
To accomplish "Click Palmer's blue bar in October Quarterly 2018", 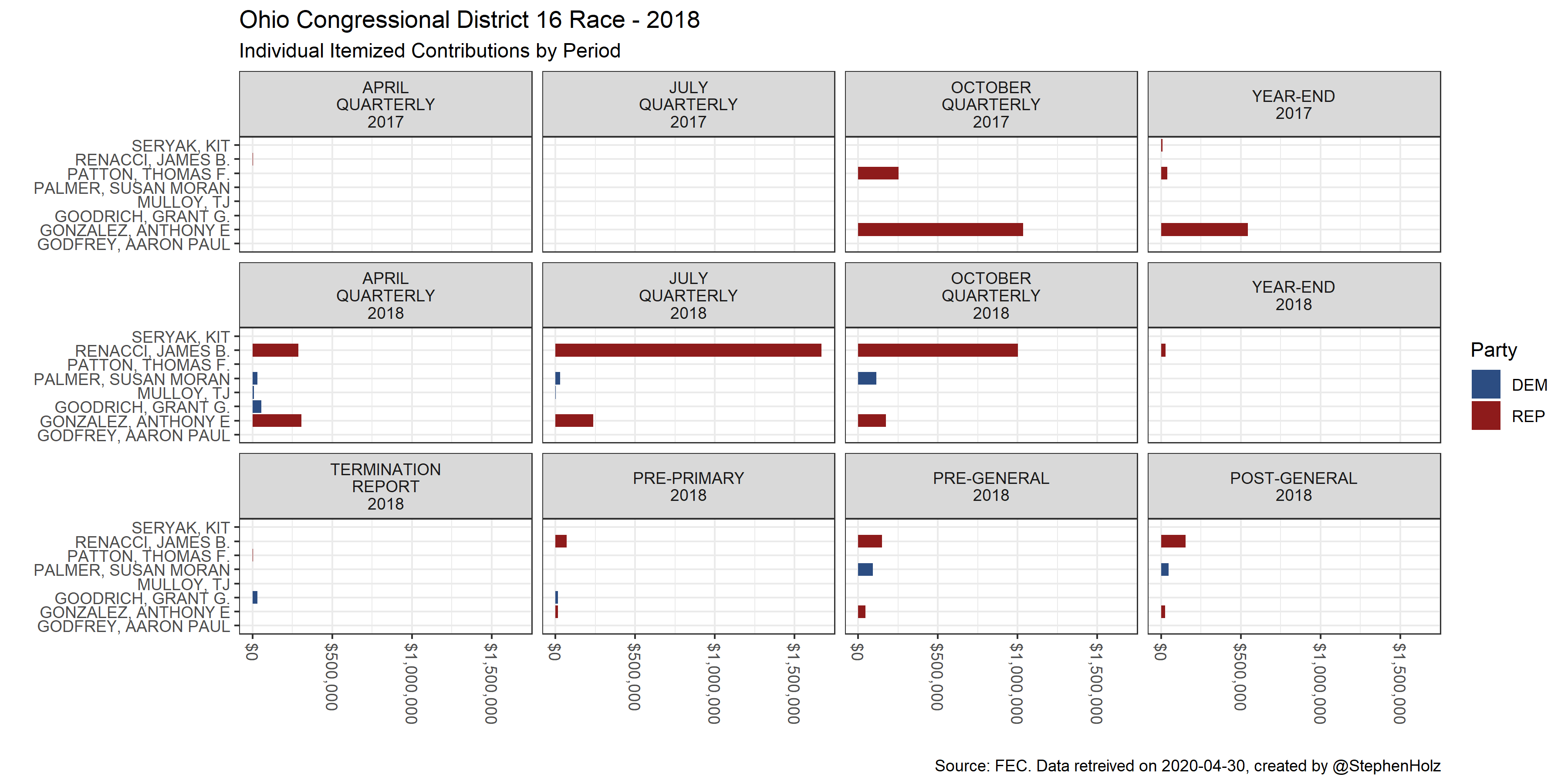I will point(867,378).
